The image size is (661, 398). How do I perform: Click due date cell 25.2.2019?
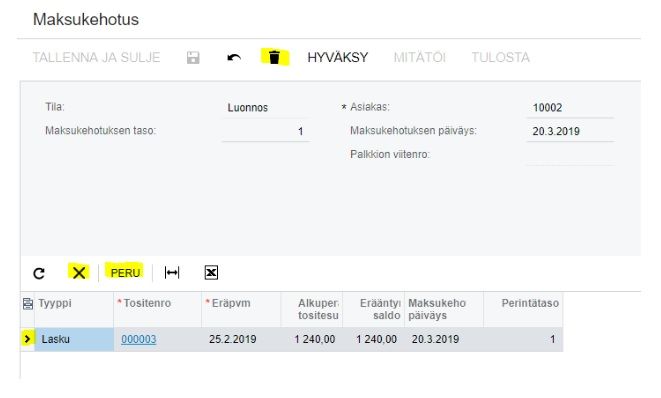point(241,339)
